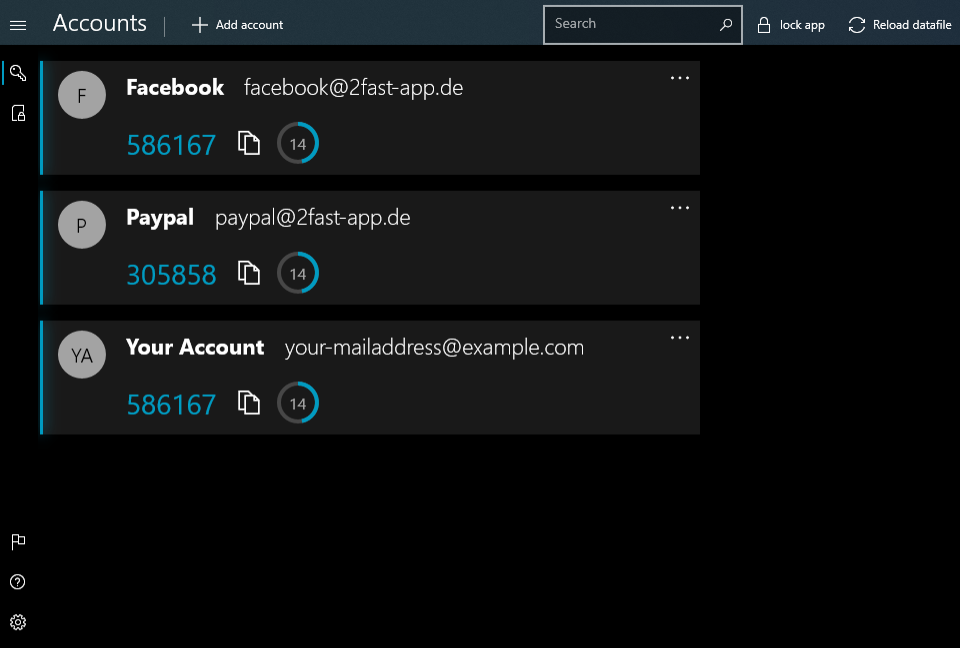Click the Your Account code 586167
The image size is (960, 648).
[171, 405]
